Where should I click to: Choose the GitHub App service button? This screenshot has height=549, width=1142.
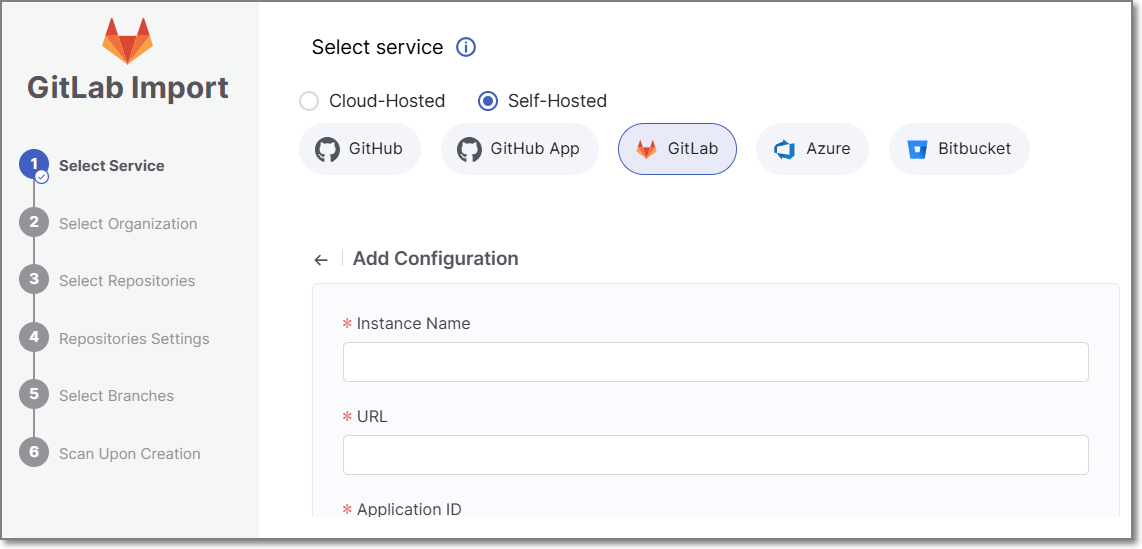[x=519, y=149]
